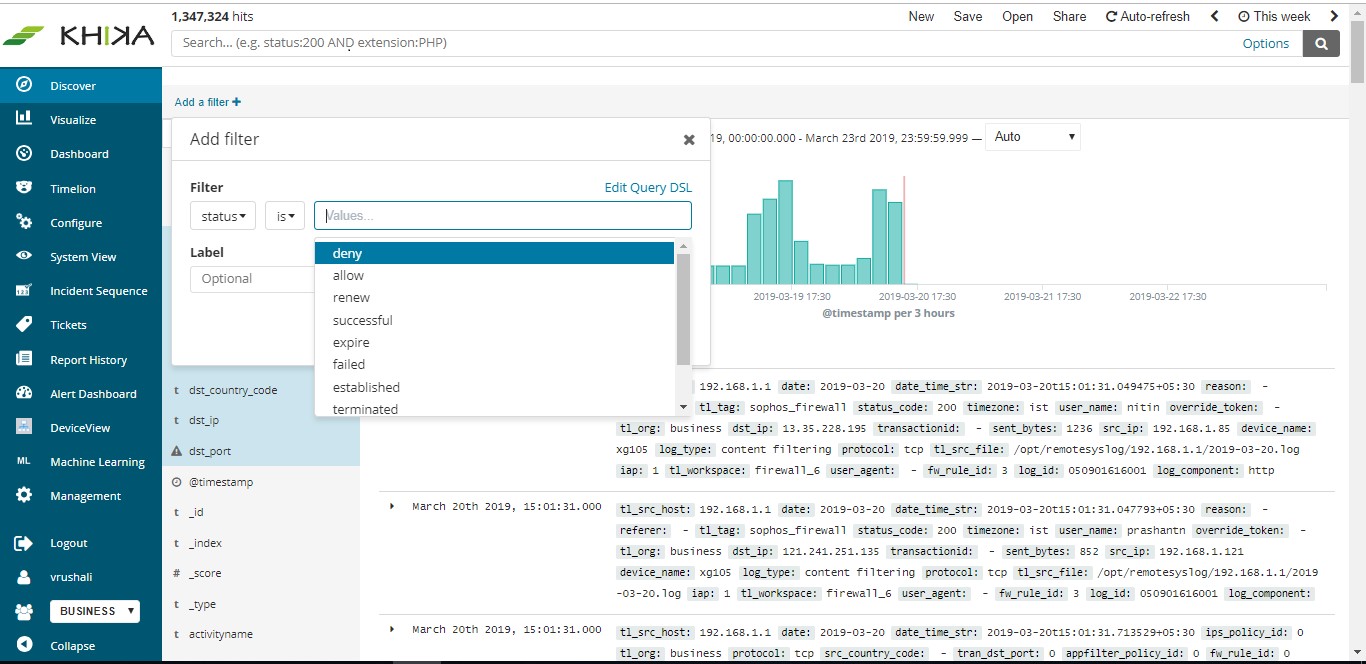Open the 'This week' time picker

coord(1274,16)
